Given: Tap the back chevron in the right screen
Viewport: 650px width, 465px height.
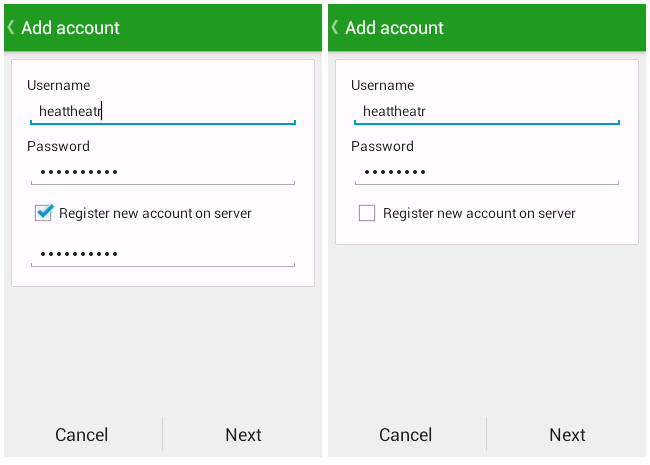Looking at the screenshot, I should click(x=335, y=27).
